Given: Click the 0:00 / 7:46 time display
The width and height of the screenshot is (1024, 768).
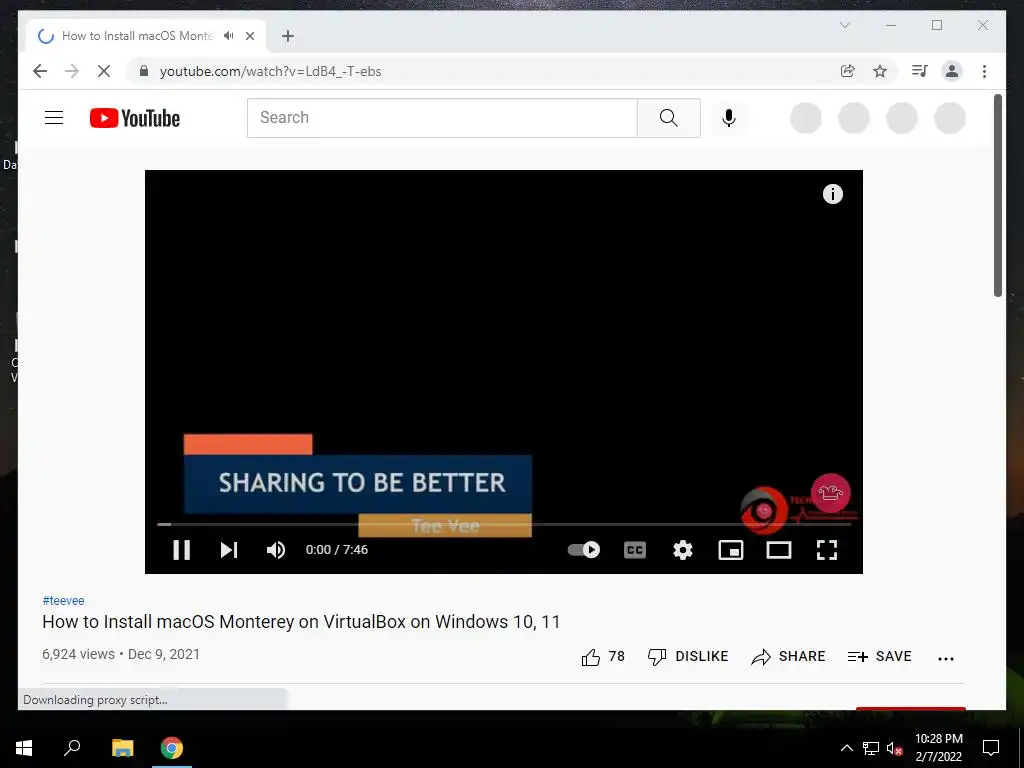Looking at the screenshot, I should point(337,550).
